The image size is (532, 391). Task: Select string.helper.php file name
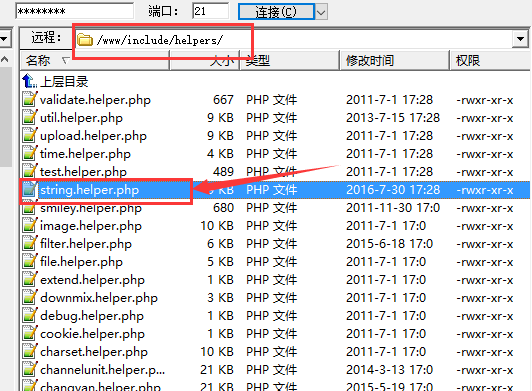tap(90, 190)
